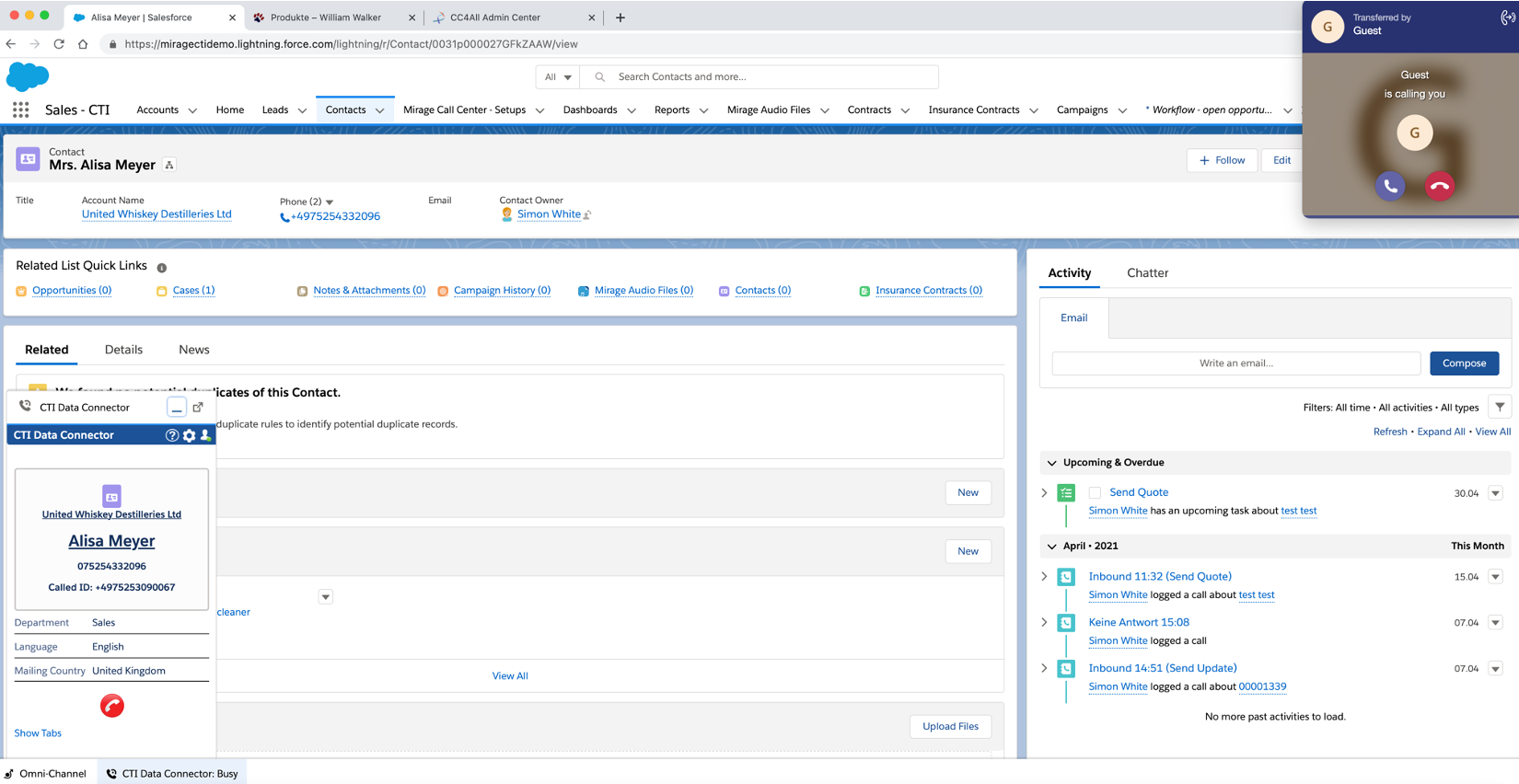The height and width of the screenshot is (784, 1519).
Task: Click the activity filter funnel icon
Action: click(1500, 407)
